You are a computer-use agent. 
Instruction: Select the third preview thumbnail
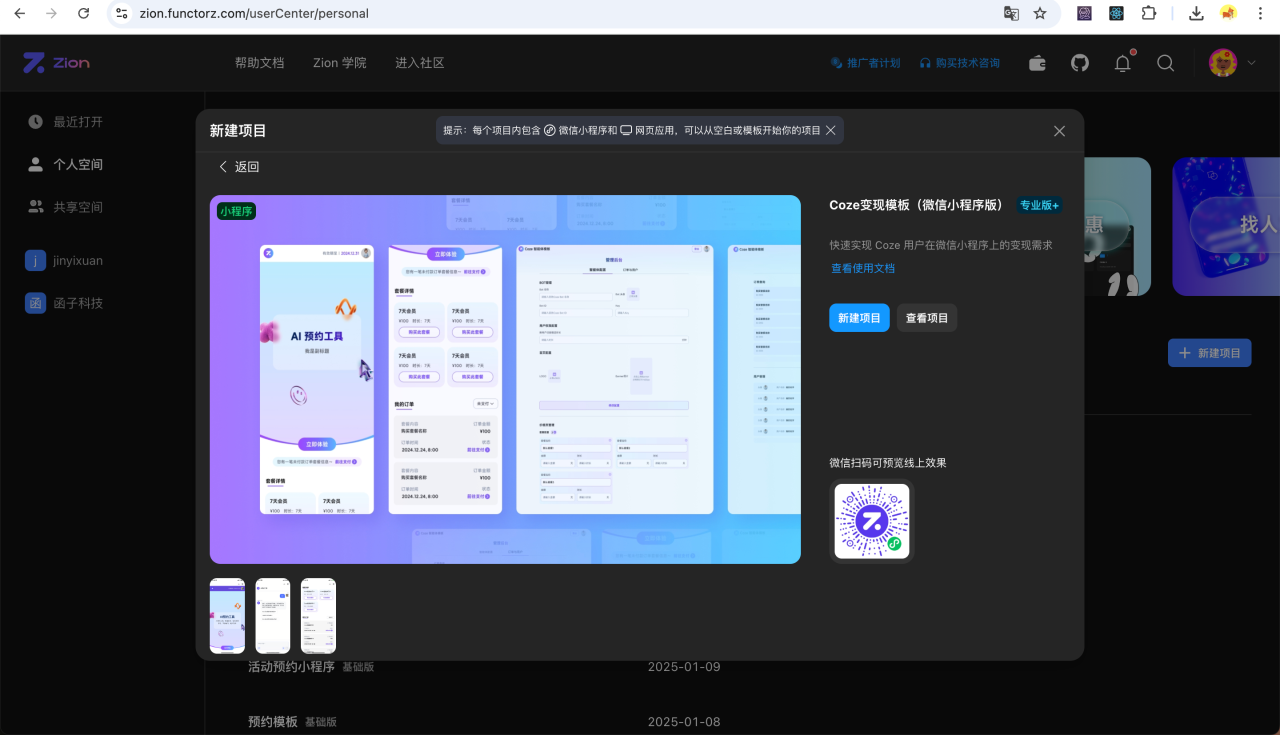(x=319, y=616)
